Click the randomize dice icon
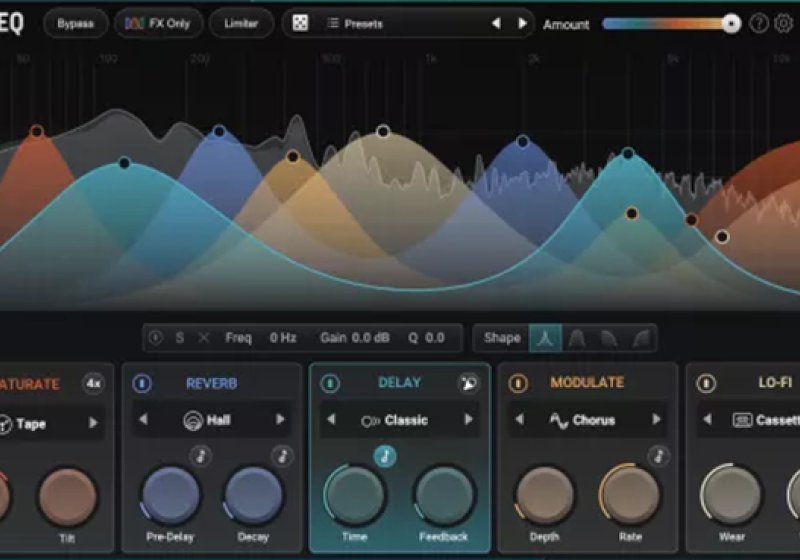 [300, 23]
